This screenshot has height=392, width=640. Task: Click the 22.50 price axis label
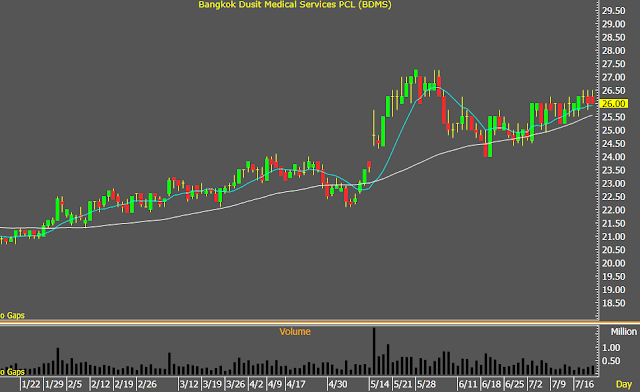tap(613, 197)
